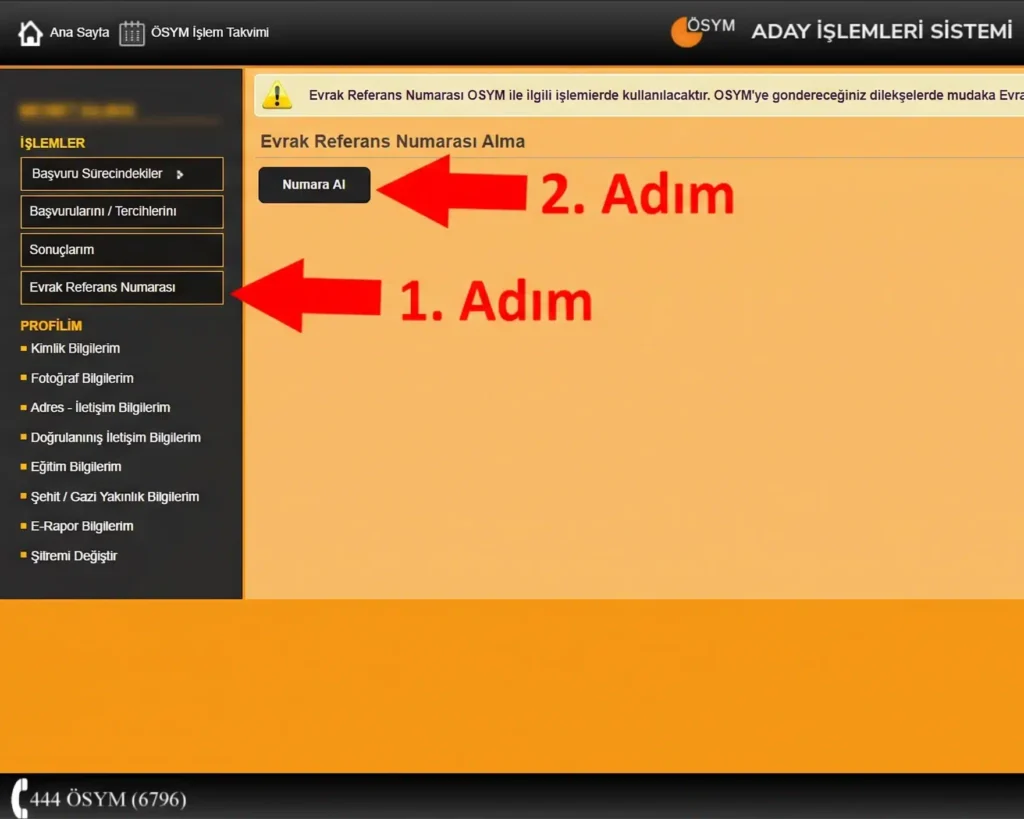1024x819 pixels.
Task: Click the phone icon in the footer
Action: [20, 798]
